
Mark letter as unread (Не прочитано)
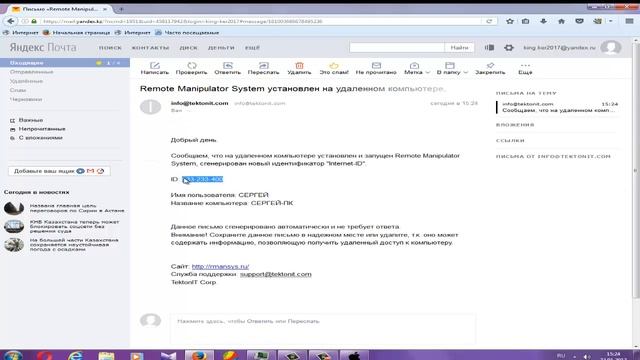[x=376, y=68]
